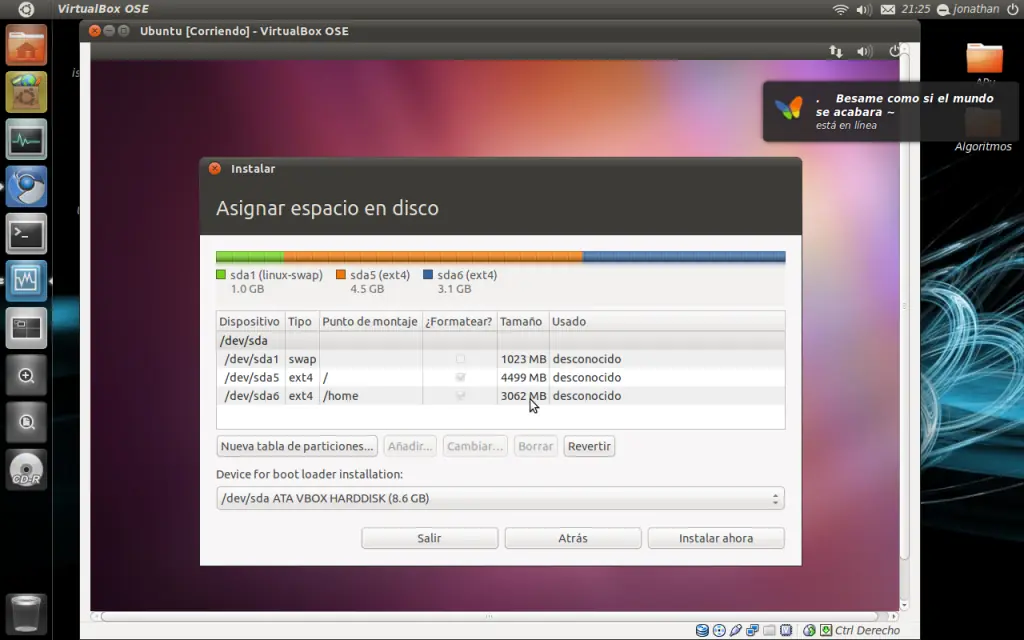Click guest network arrows indicator in VM panel
This screenshot has width=1024, height=640.
click(x=836, y=51)
